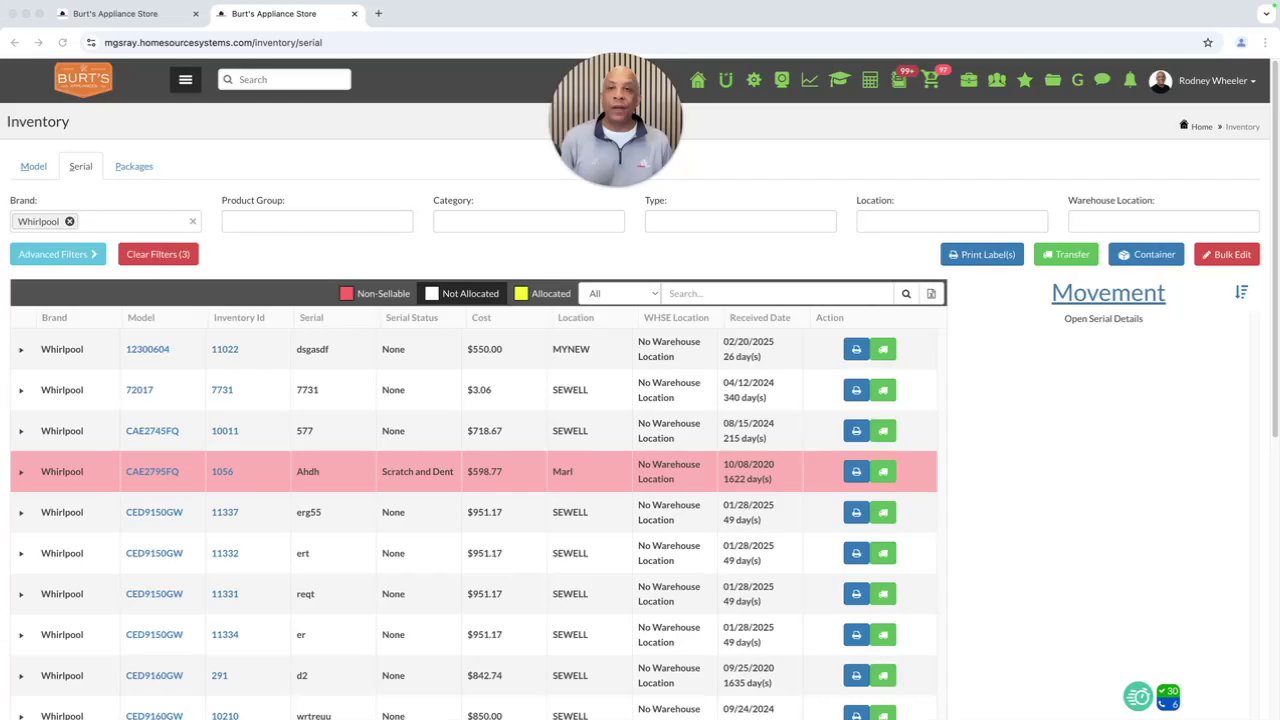Select the Serial tab
Screen dimensions: 1280x720
[81, 166]
